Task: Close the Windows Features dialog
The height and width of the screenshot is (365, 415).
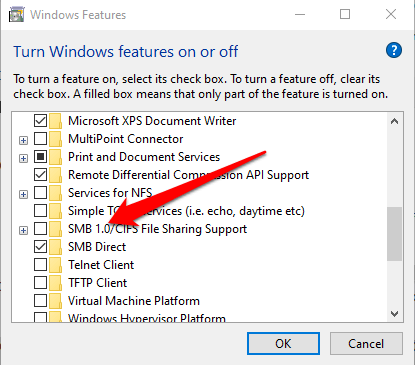Action: pos(391,14)
